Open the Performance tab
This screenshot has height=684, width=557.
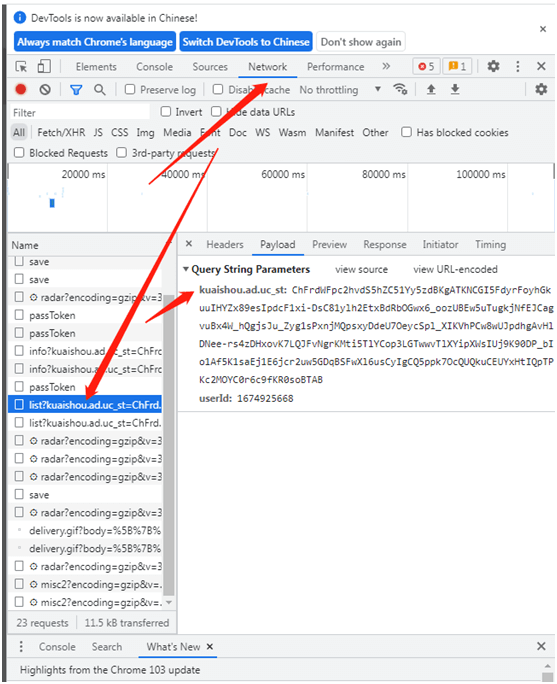[x=335, y=67]
